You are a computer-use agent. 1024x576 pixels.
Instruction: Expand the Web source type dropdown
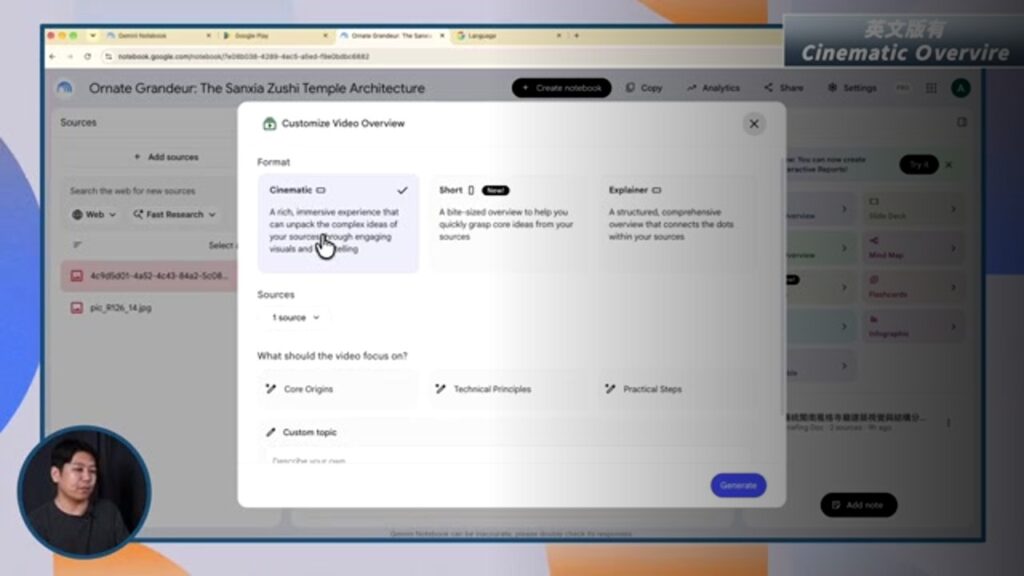point(94,214)
